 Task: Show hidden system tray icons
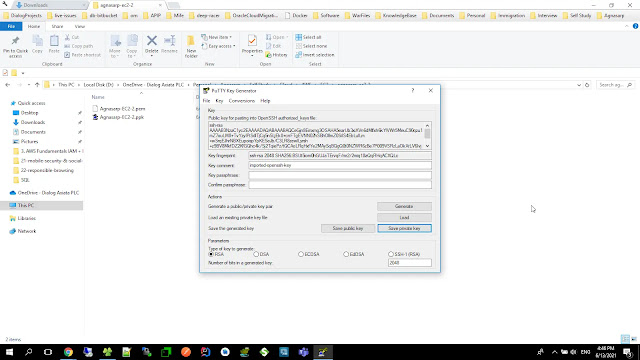[554, 352]
